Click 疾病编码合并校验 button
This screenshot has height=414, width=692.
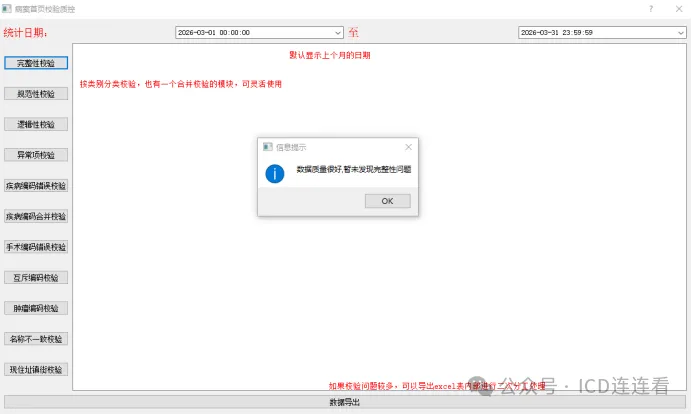[x=36, y=216]
